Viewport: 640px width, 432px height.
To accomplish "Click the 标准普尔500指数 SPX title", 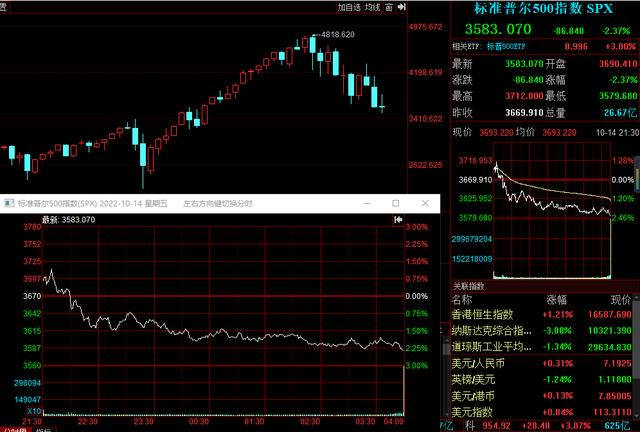I will (x=543, y=9).
